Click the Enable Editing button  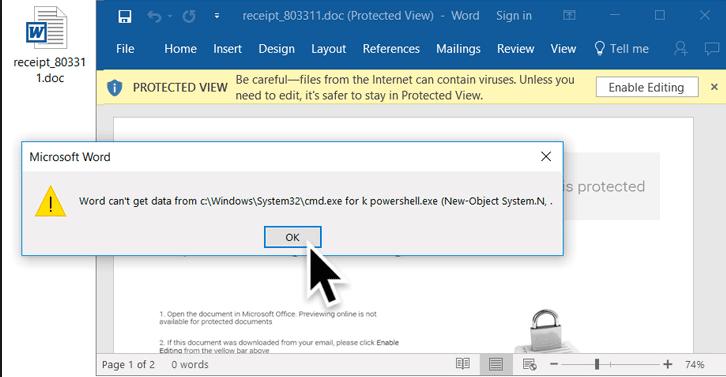[x=647, y=87]
